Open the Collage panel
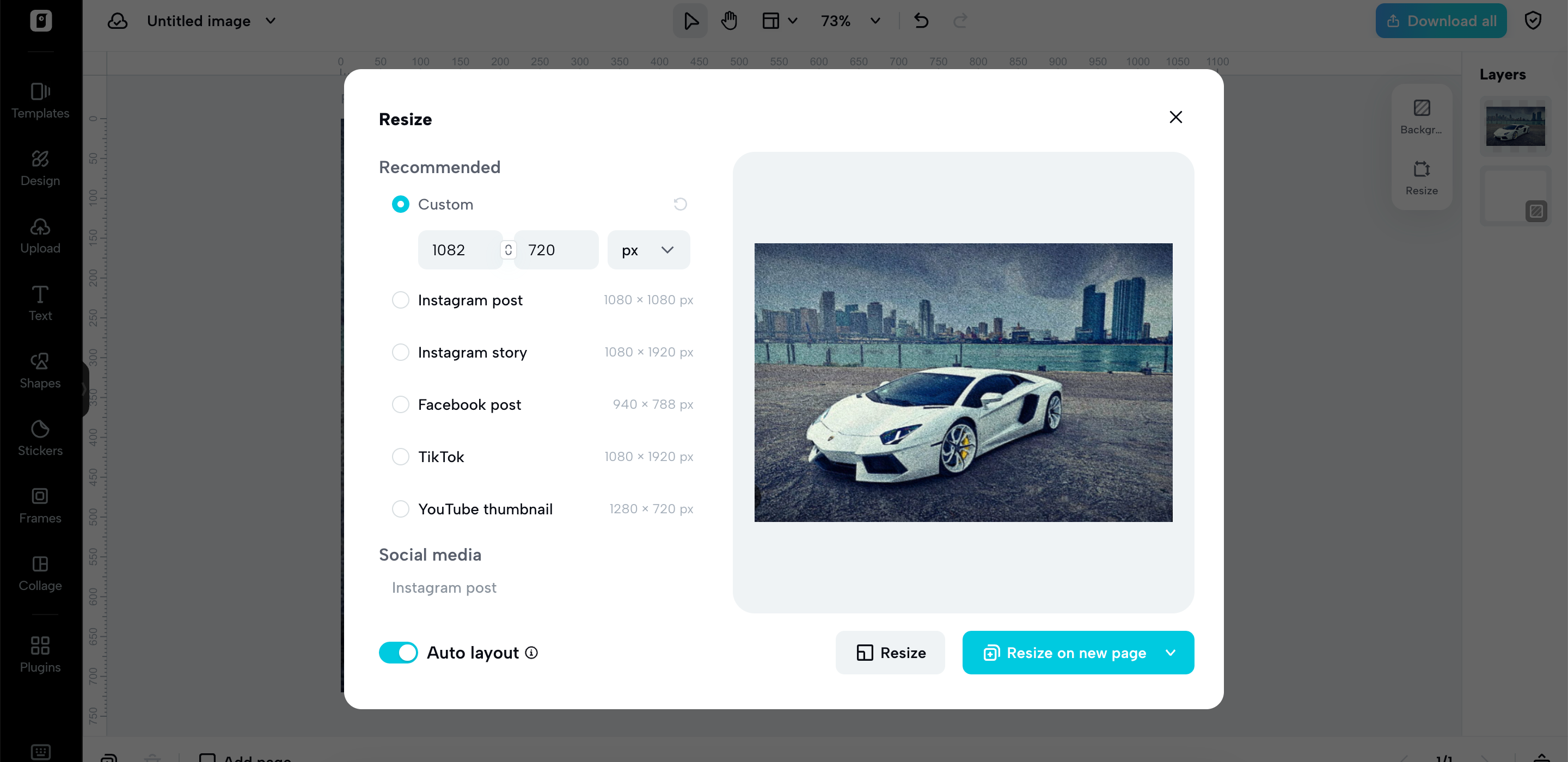Viewport: 1568px width, 762px height. (x=40, y=573)
